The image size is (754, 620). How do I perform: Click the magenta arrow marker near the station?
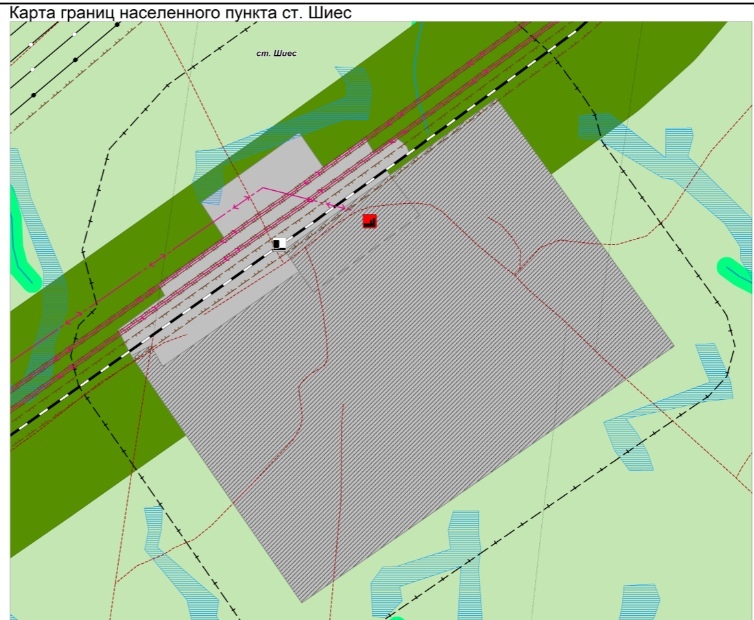[x=338, y=207]
